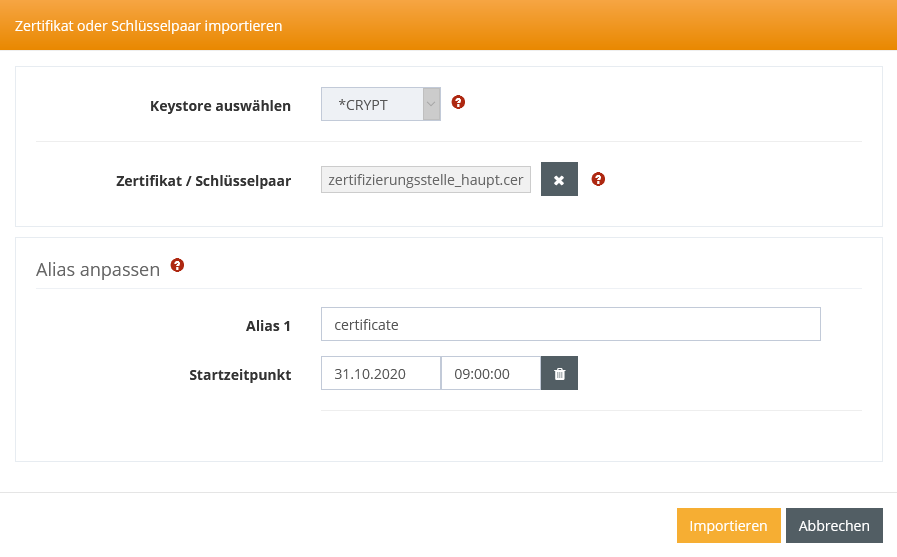Open help for Keystore auswählen
The height and width of the screenshot is (557, 897).
[458, 102]
